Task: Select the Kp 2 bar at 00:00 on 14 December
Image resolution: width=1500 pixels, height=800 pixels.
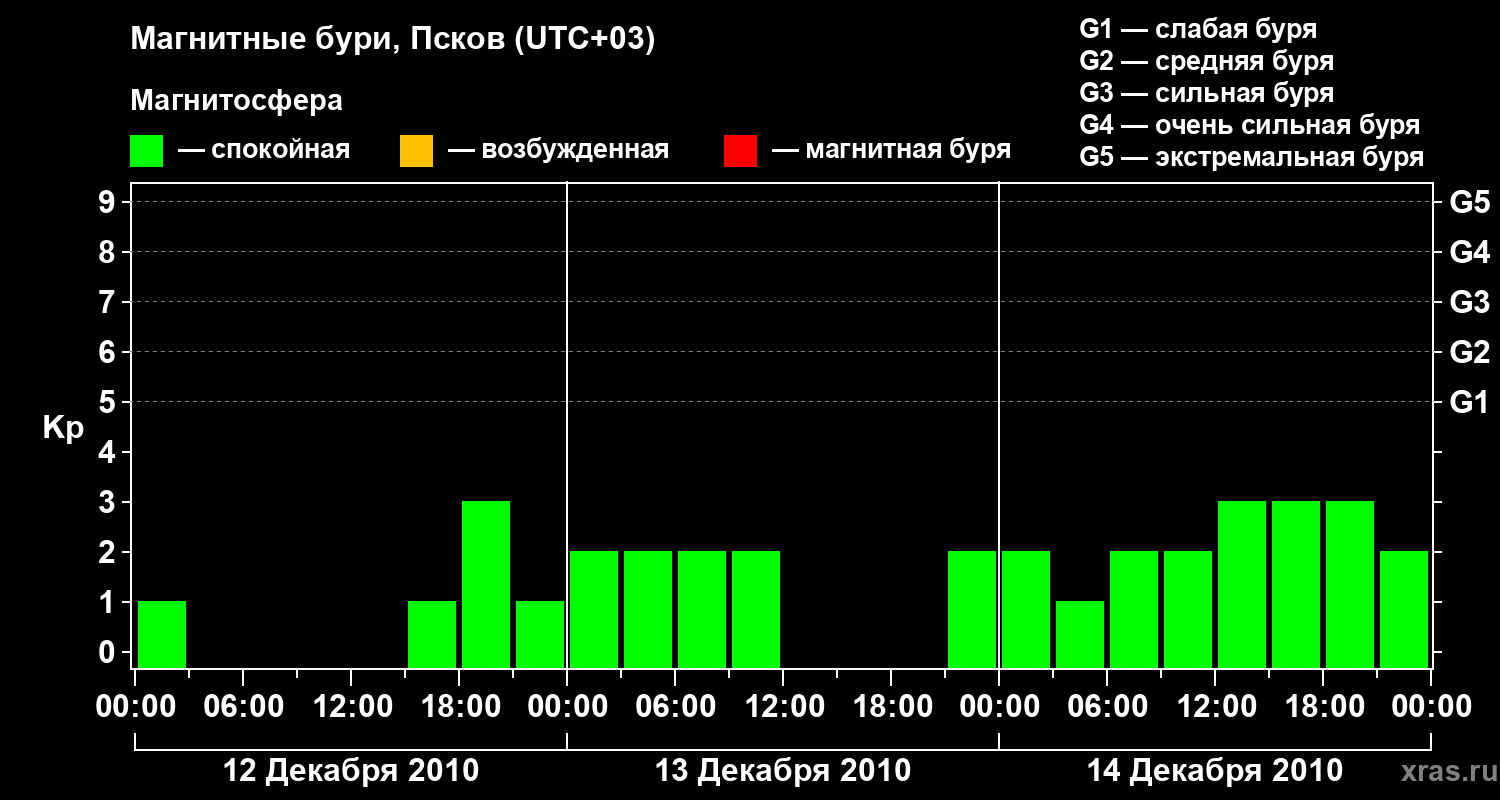Action: point(1026,609)
